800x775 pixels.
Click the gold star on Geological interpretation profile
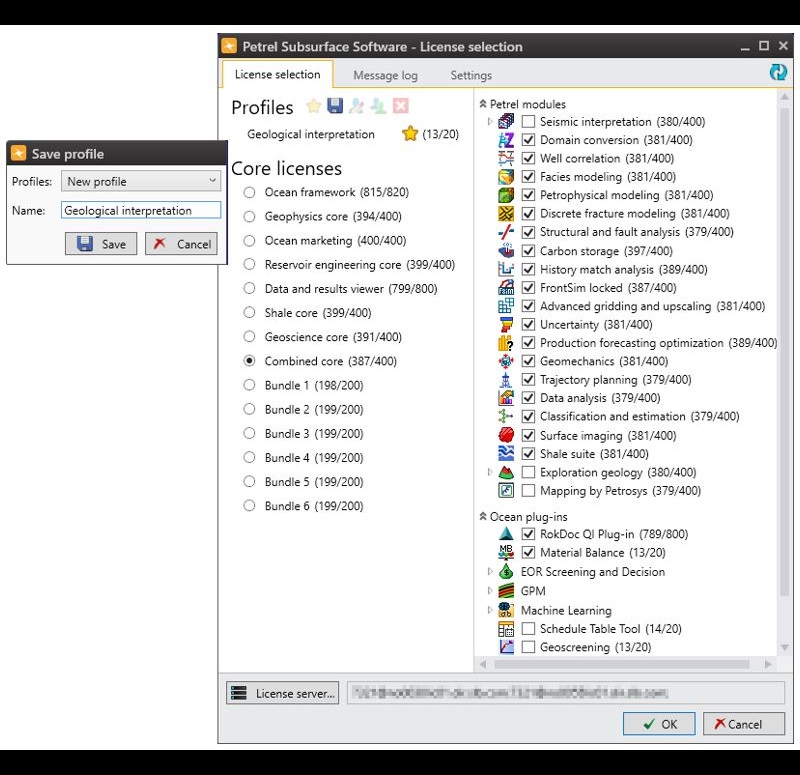[410, 134]
